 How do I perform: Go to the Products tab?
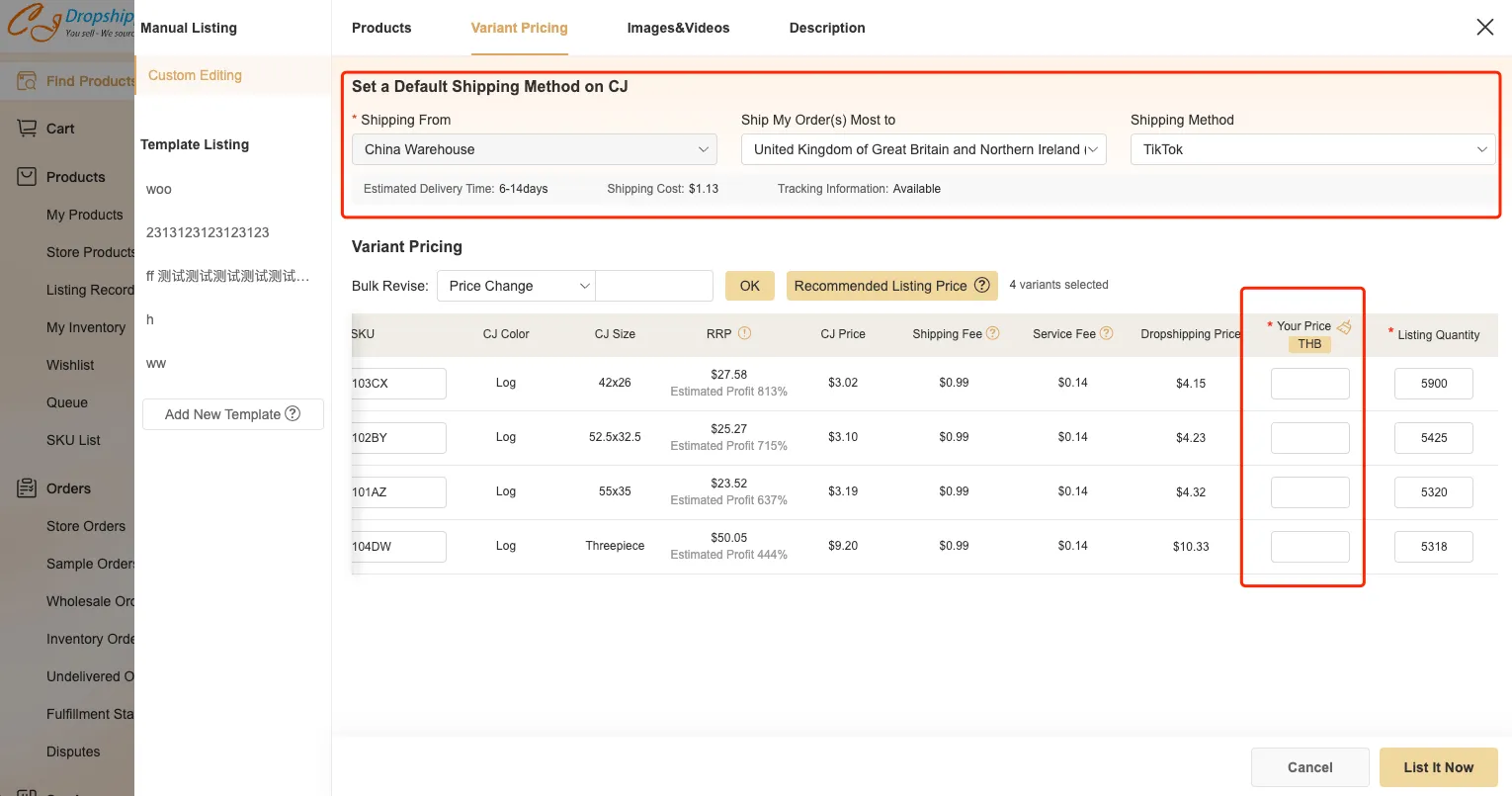tap(381, 28)
